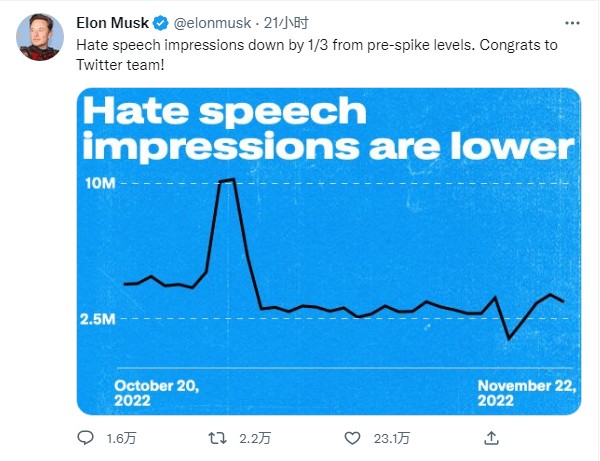This screenshot has width=600, height=461.
Task: Click the October 20, 2022 date label
Action: tap(157, 392)
